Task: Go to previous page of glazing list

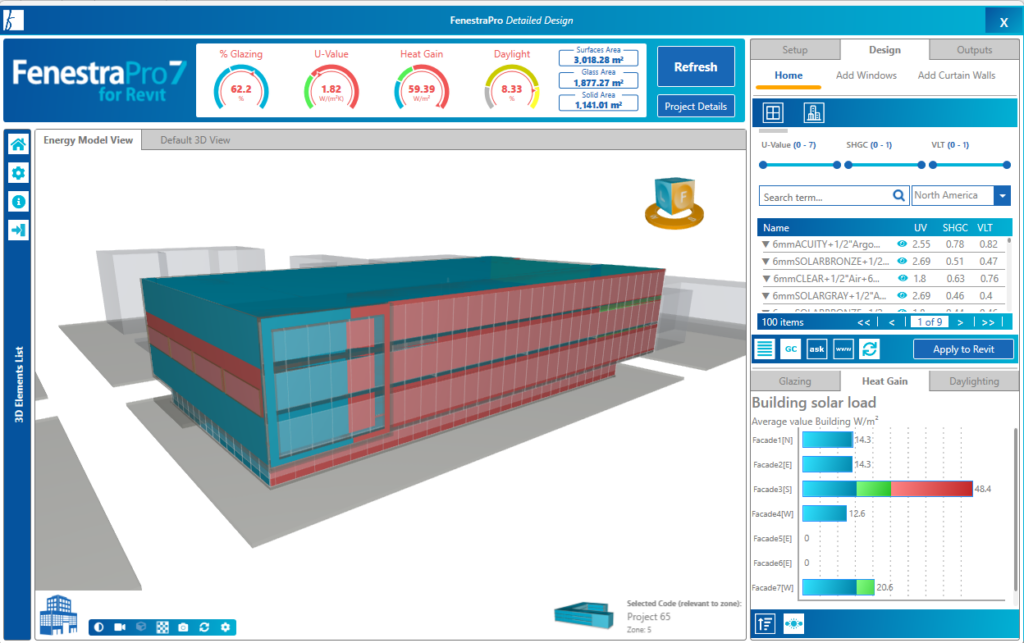Action: (x=891, y=322)
